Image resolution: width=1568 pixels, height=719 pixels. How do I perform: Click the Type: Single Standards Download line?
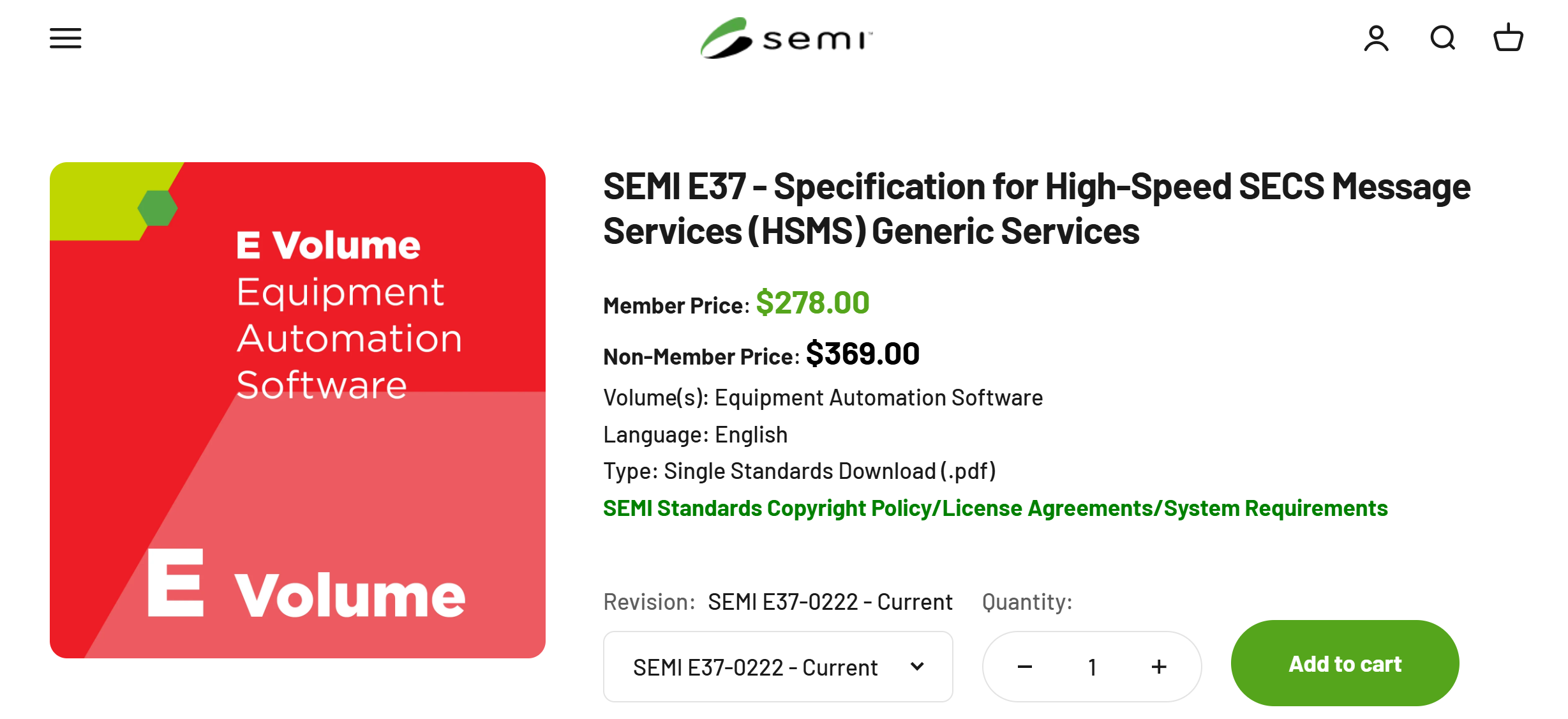(799, 471)
